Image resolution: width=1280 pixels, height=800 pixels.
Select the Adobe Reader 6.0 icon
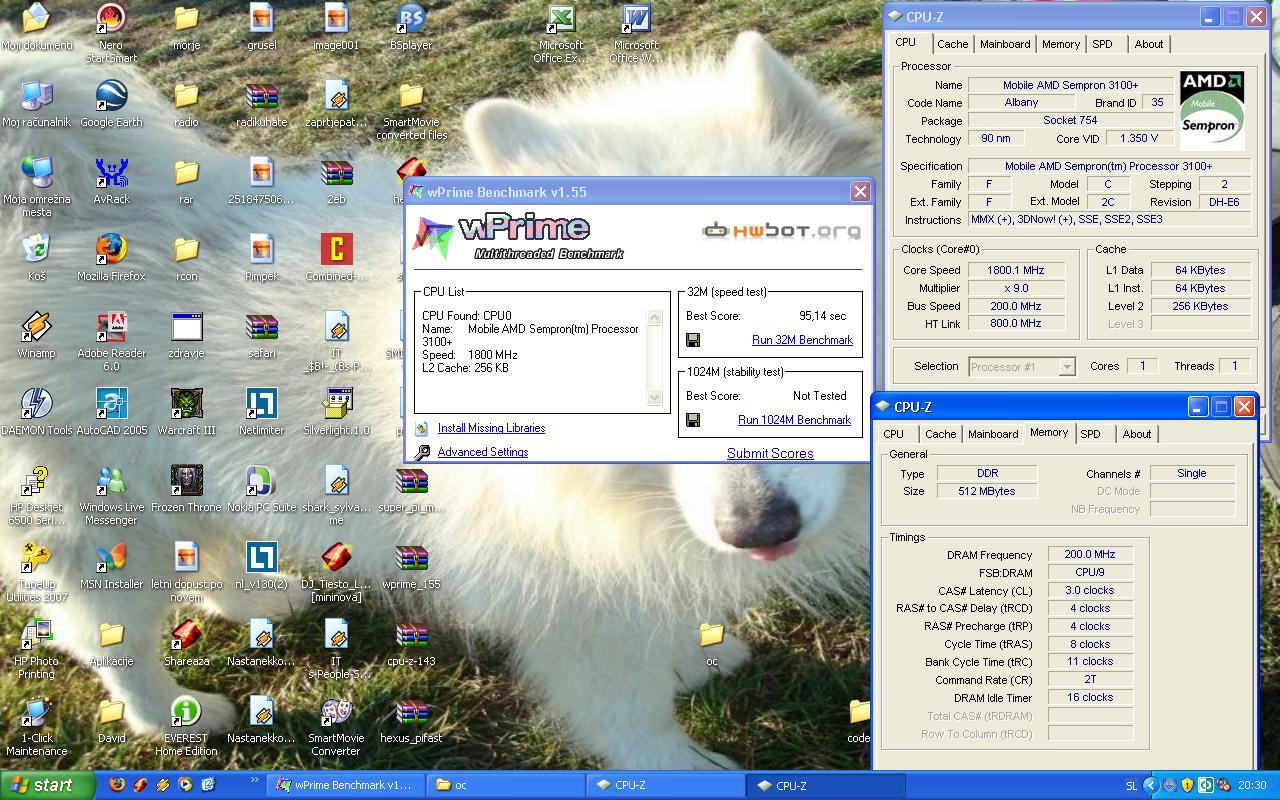(111, 326)
